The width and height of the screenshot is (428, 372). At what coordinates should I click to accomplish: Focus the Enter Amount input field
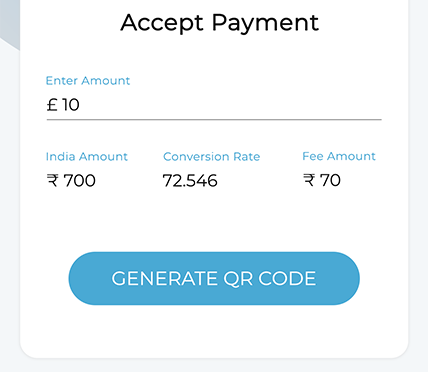[x=214, y=105]
